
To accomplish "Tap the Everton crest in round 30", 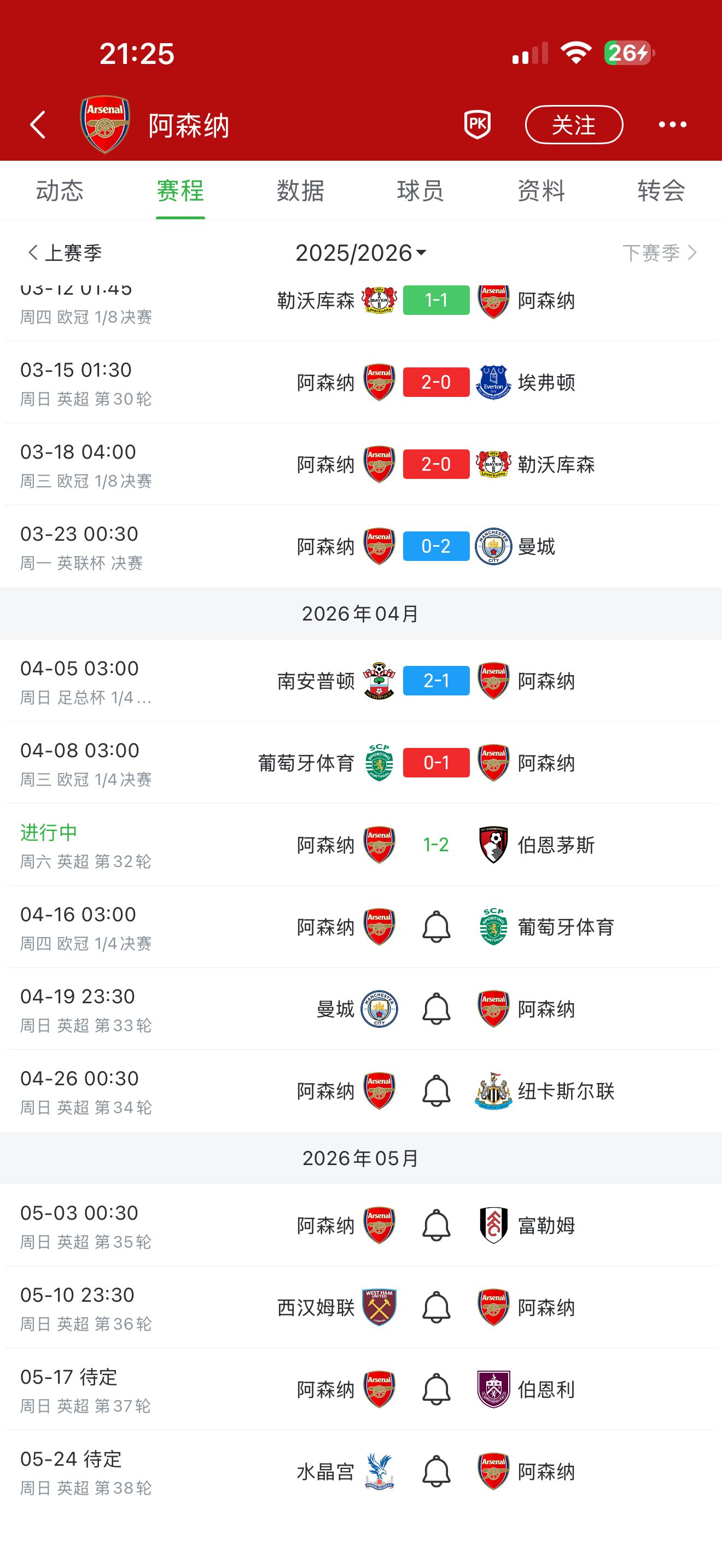I will [493, 382].
